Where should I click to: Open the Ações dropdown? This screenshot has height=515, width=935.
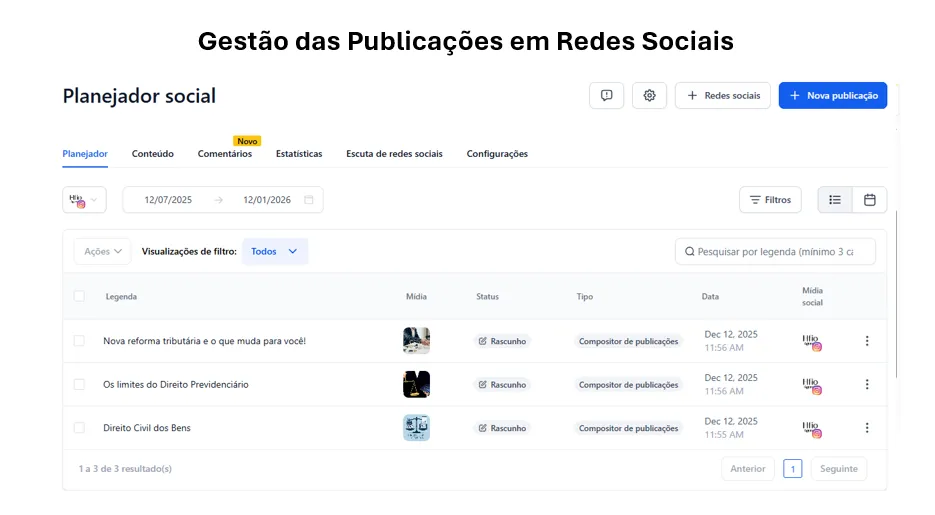tap(103, 252)
